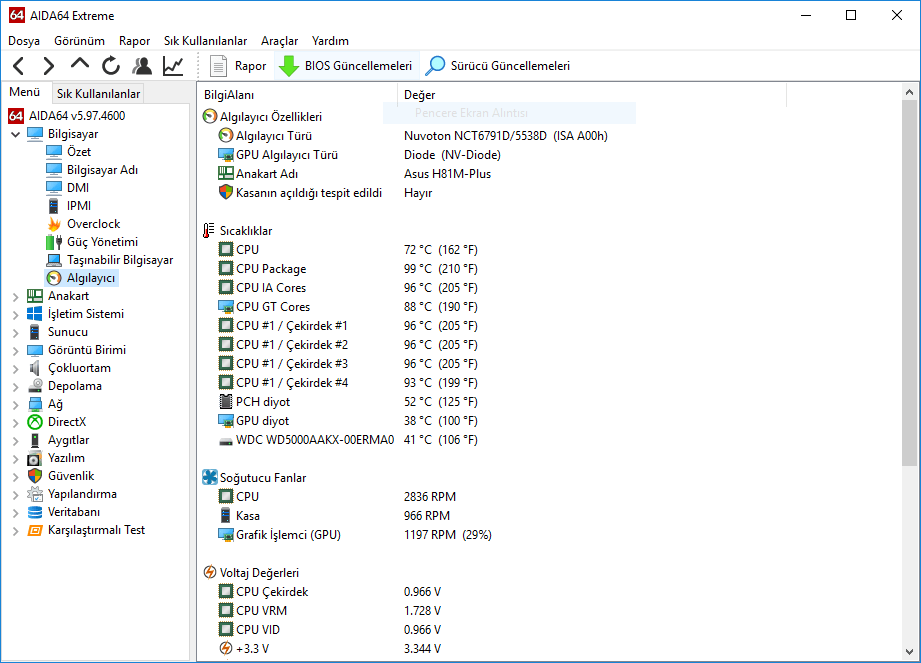Click the Anakart motherboard icon
The height and width of the screenshot is (663, 921).
pos(35,296)
